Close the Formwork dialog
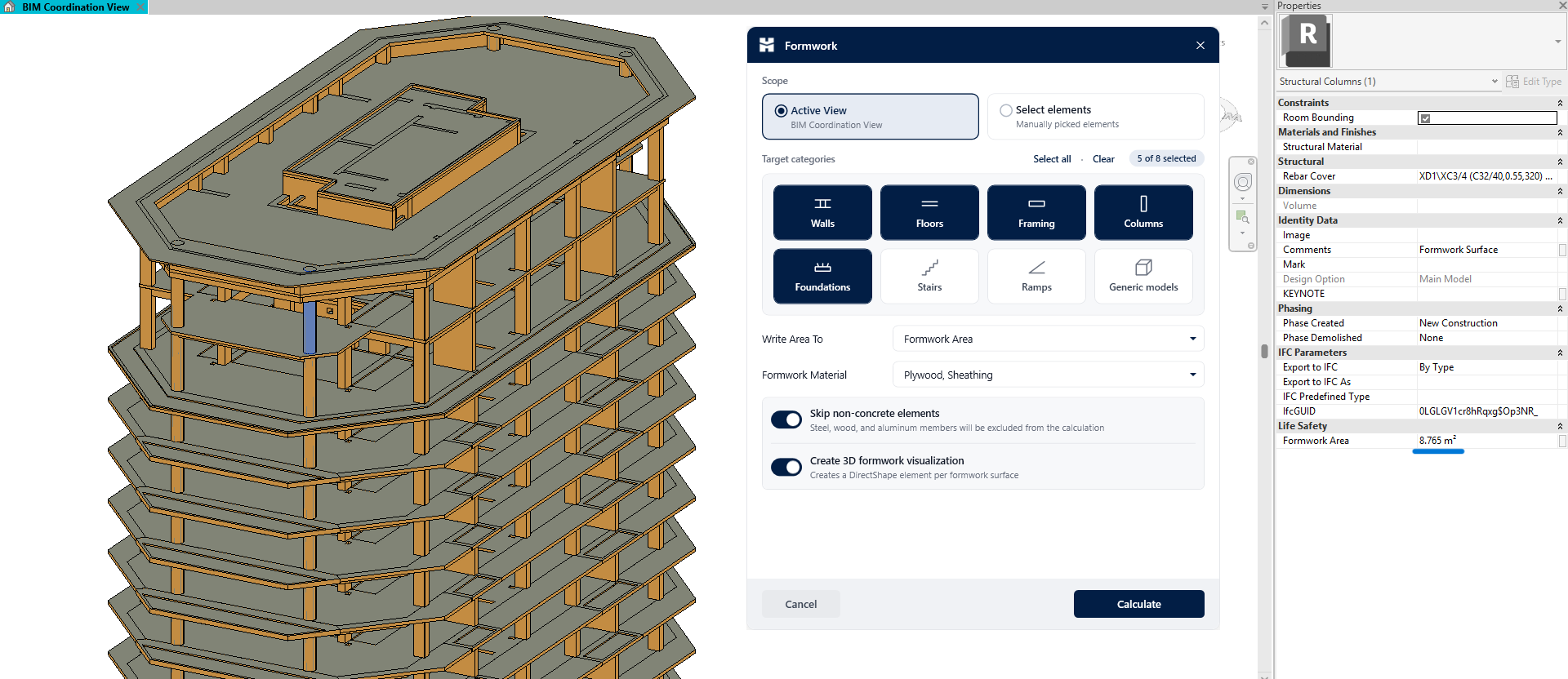Image resolution: width=1568 pixels, height=679 pixels. pos(1200,46)
